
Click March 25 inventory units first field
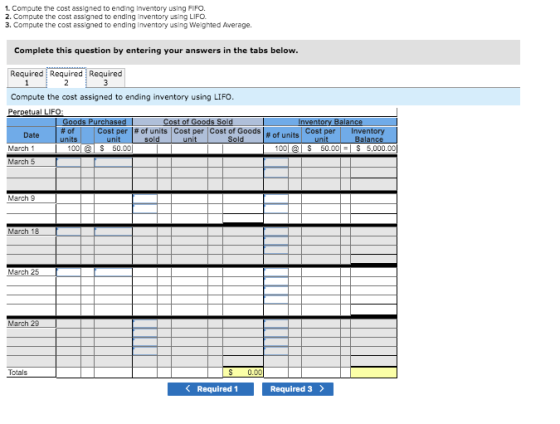tap(276, 272)
